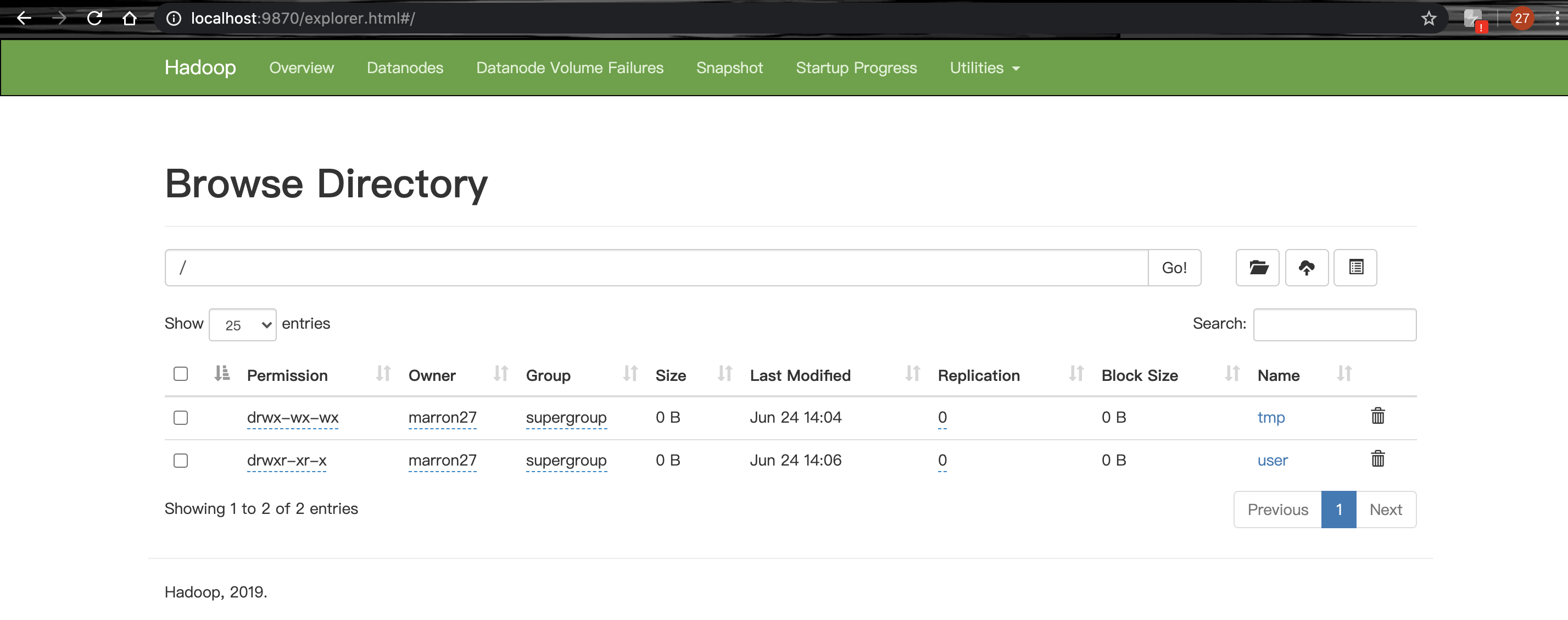1568x620 pixels.
Task: Click the Go button to navigate
Action: [1175, 267]
